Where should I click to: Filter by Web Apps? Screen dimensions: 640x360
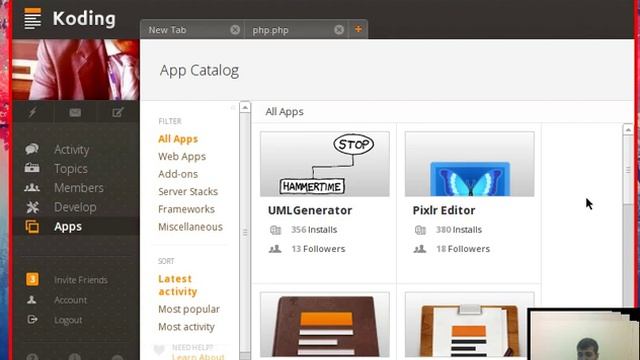pyautogui.click(x=182, y=156)
